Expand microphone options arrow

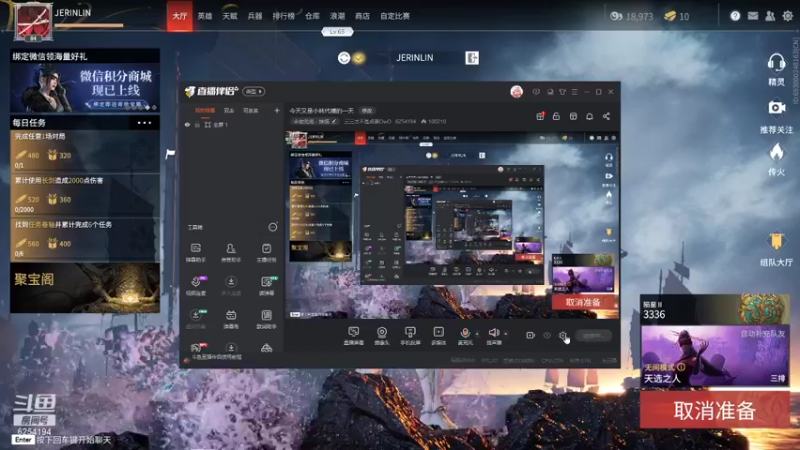(477, 334)
